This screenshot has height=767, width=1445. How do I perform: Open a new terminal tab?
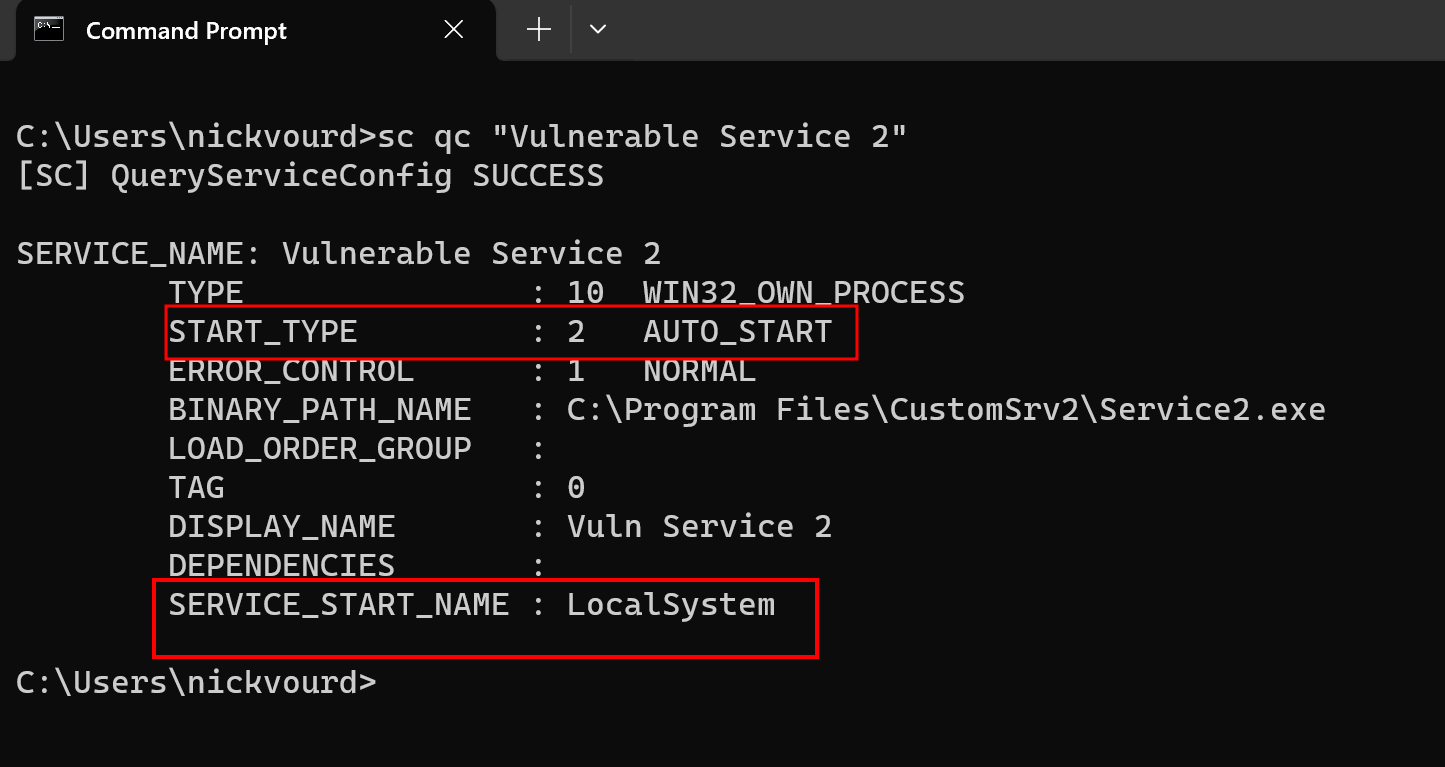[x=539, y=30]
